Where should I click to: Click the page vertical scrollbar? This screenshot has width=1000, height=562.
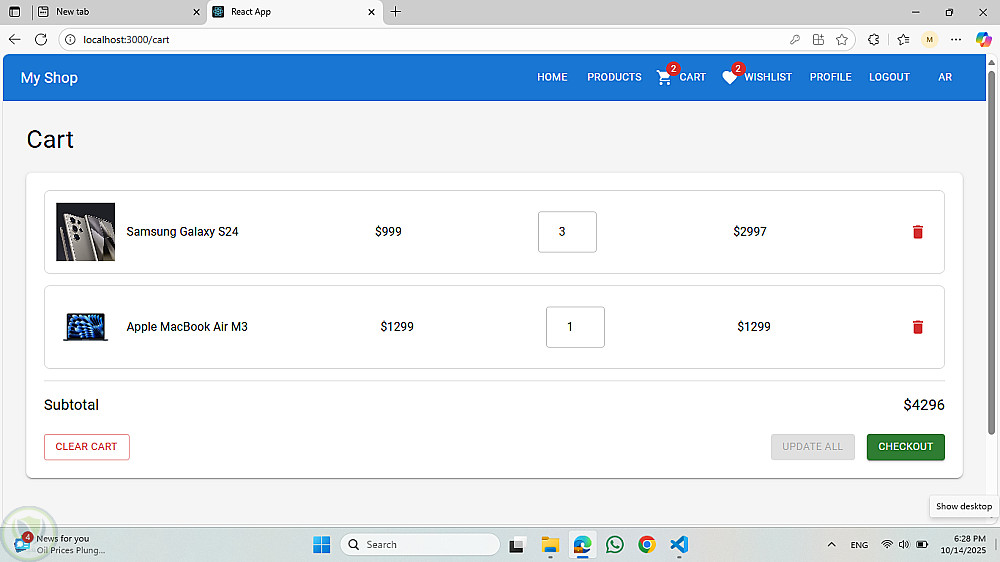(x=991, y=252)
